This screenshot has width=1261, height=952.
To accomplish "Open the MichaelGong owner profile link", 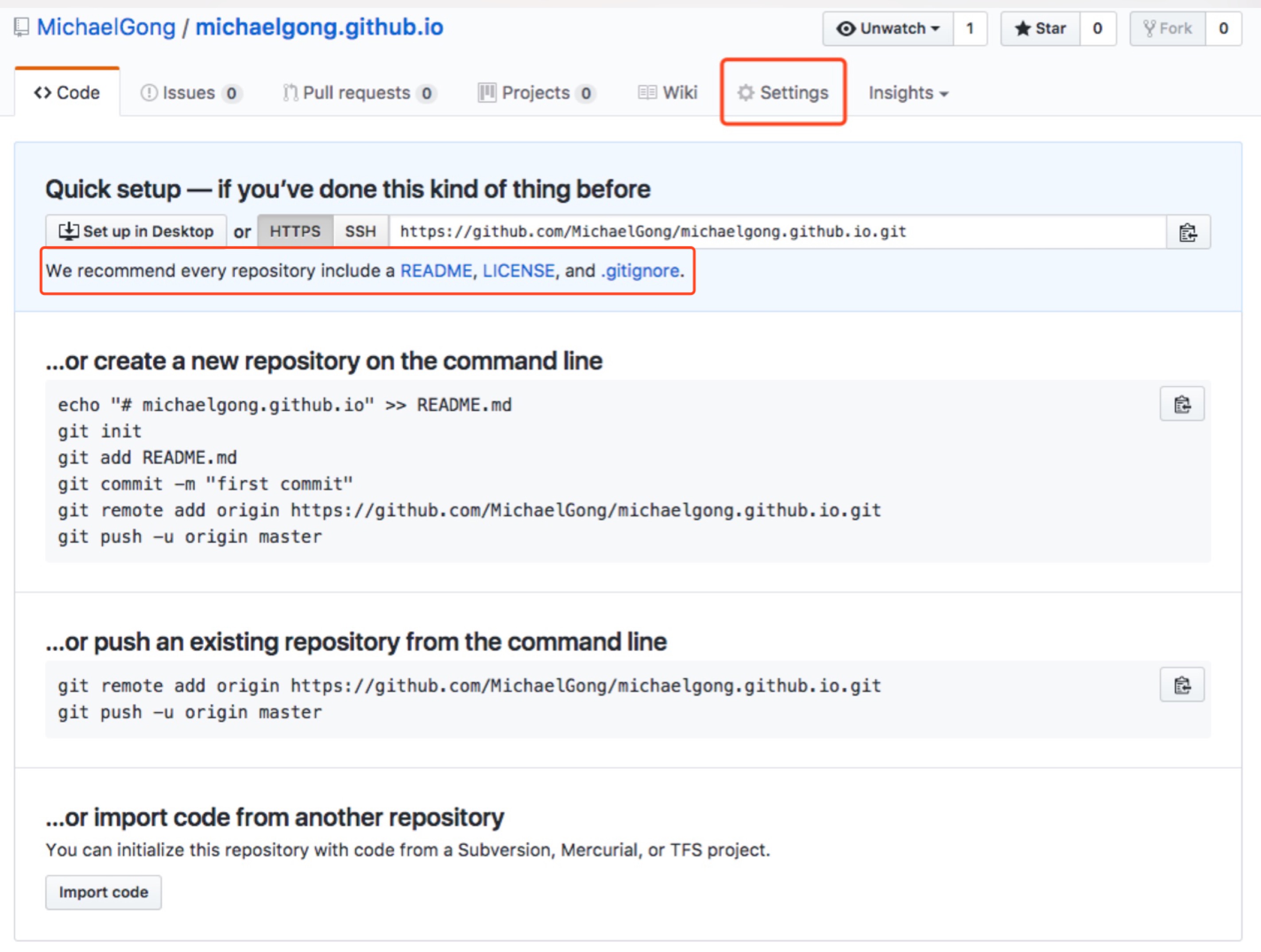I will 107,27.
